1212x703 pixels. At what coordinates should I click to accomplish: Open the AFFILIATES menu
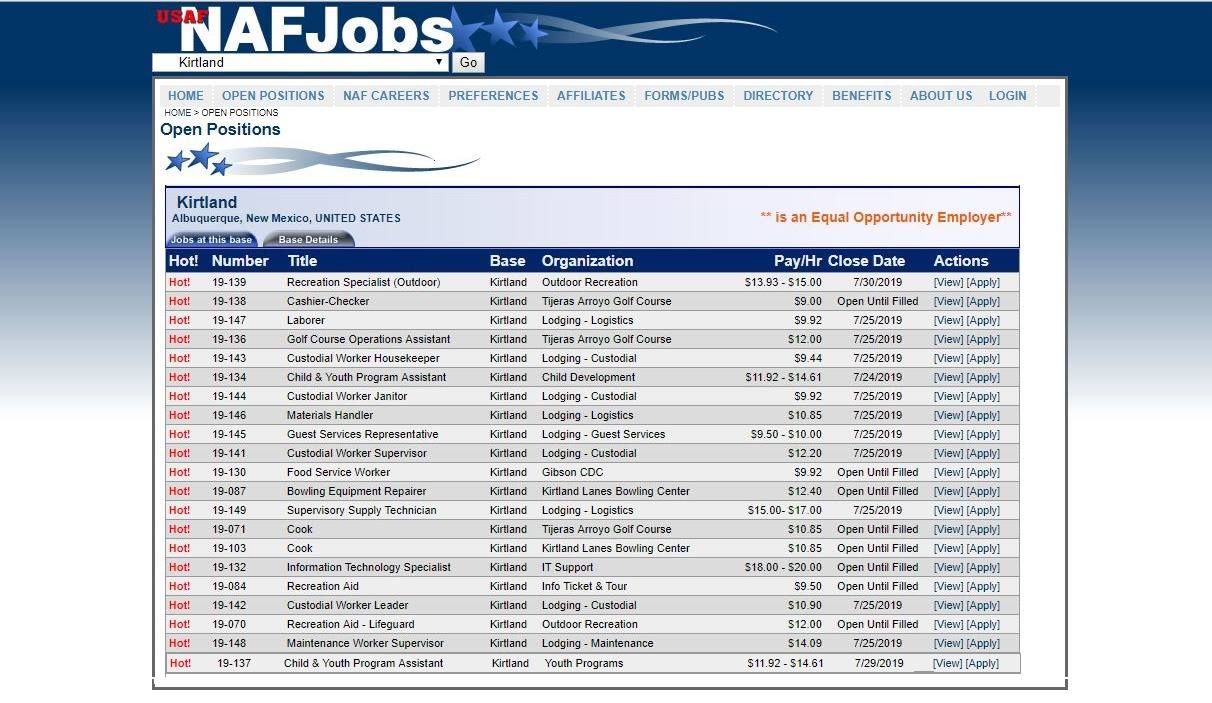(x=591, y=96)
